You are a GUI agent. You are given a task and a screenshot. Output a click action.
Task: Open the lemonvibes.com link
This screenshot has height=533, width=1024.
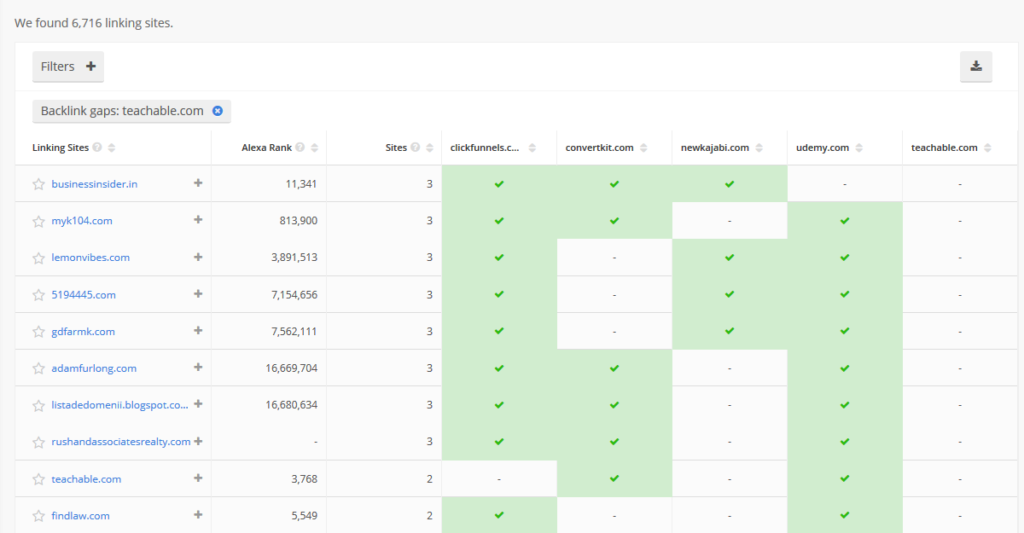click(91, 257)
